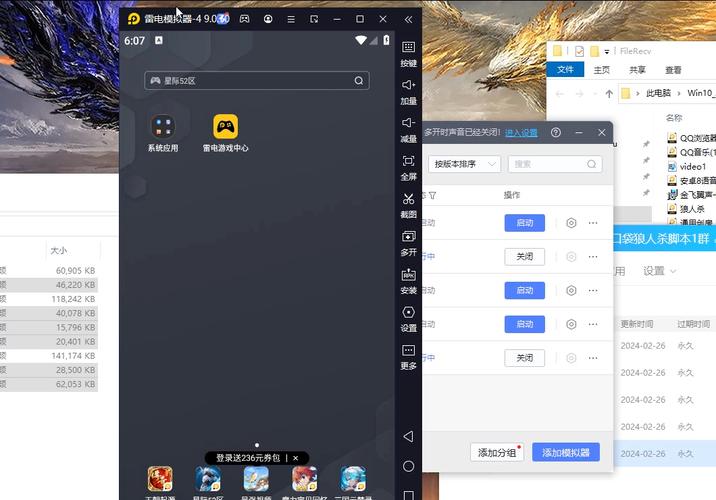Open hamburger menu in LDPlayer title bar
This screenshot has width=716, height=500.
291,19
